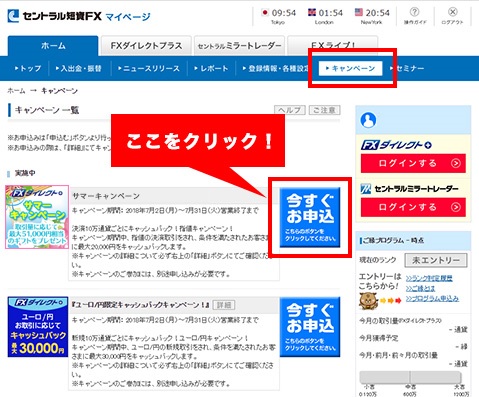Viewport: 479px width, 397px height.
Task: Click the US flag New York clock
Action: 372,16
